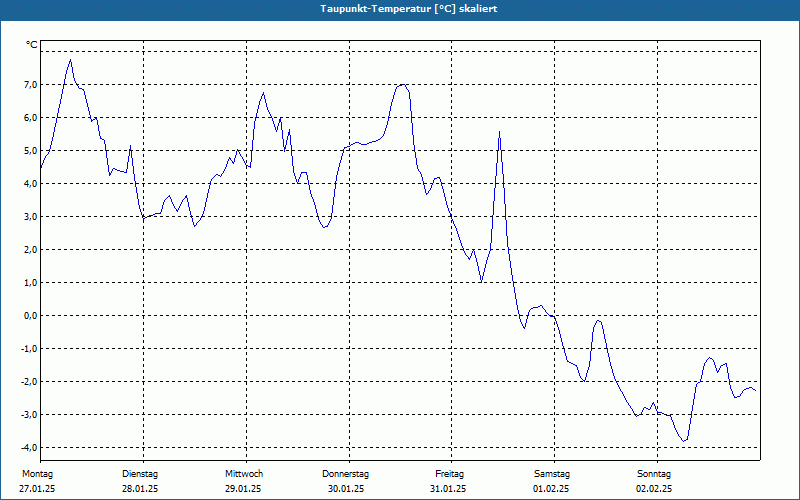Click the date 28.01.25
The height and width of the screenshot is (500, 800).
(140, 489)
